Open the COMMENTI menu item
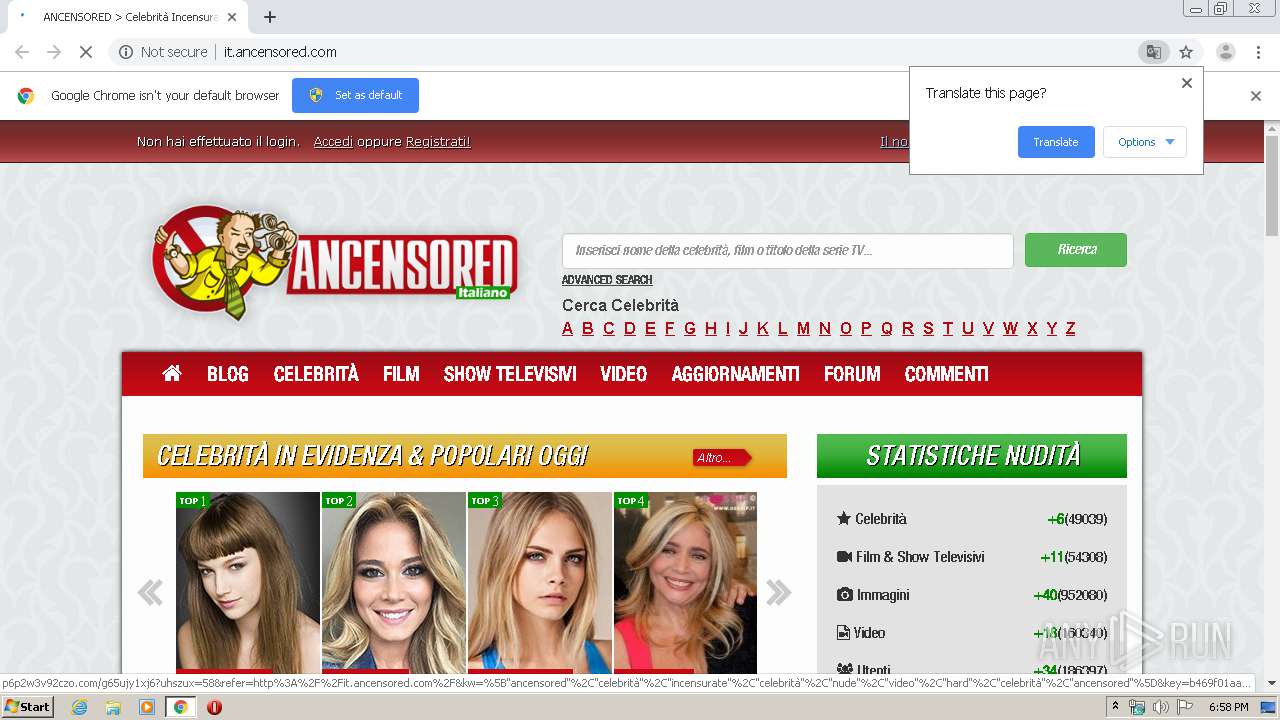Viewport: 1280px width, 720px height. pos(947,374)
